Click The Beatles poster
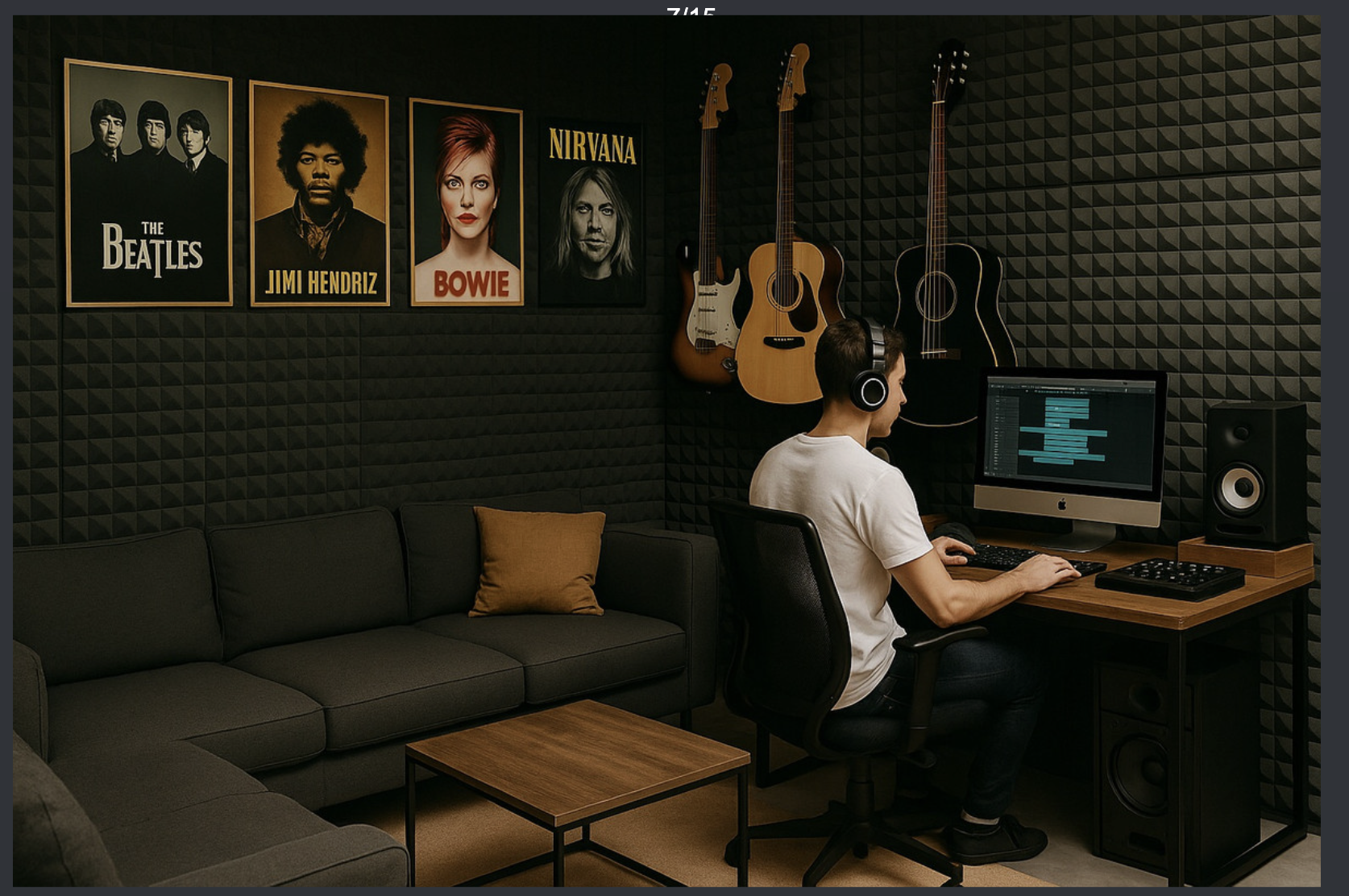Screen dimensions: 1349x896 [149, 184]
